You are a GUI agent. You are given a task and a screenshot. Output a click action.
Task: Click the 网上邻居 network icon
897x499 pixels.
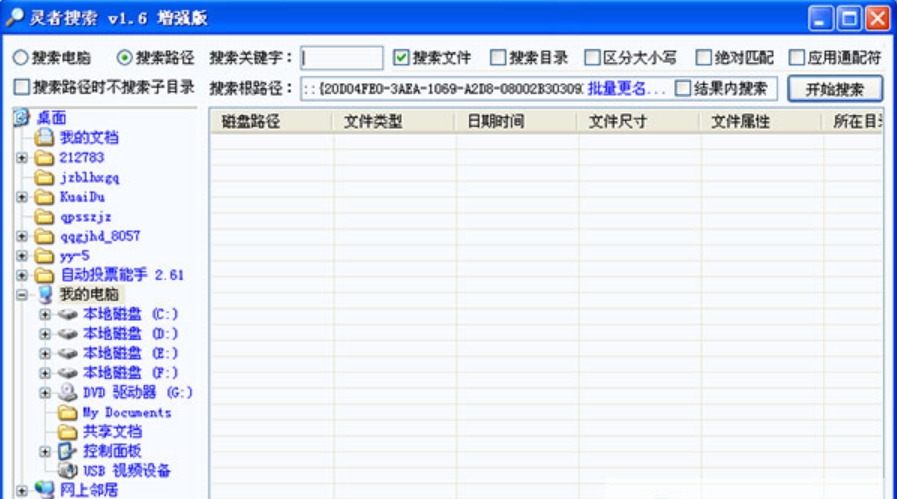coord(45,490)
